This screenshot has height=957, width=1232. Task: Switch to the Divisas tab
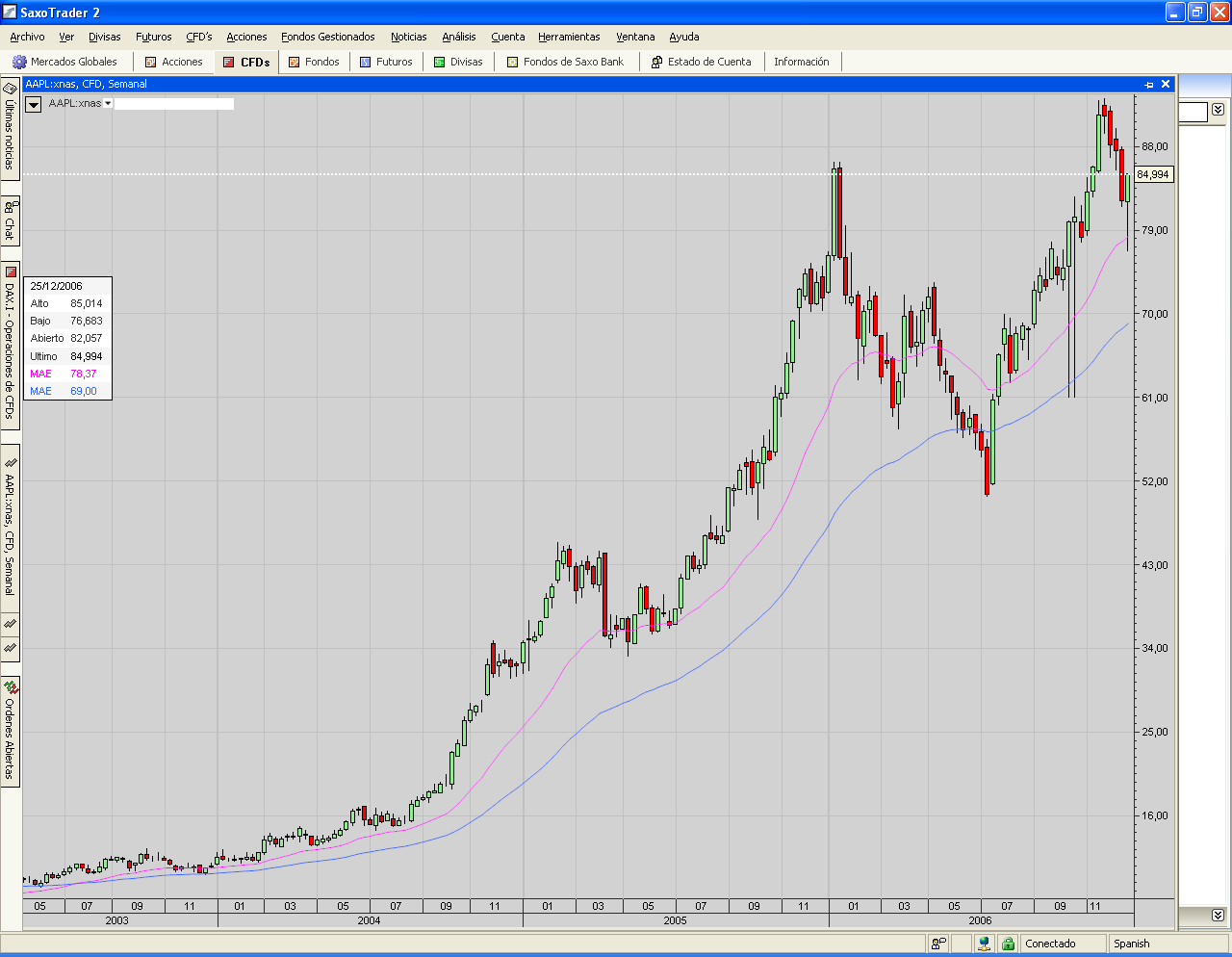[458, 62]
